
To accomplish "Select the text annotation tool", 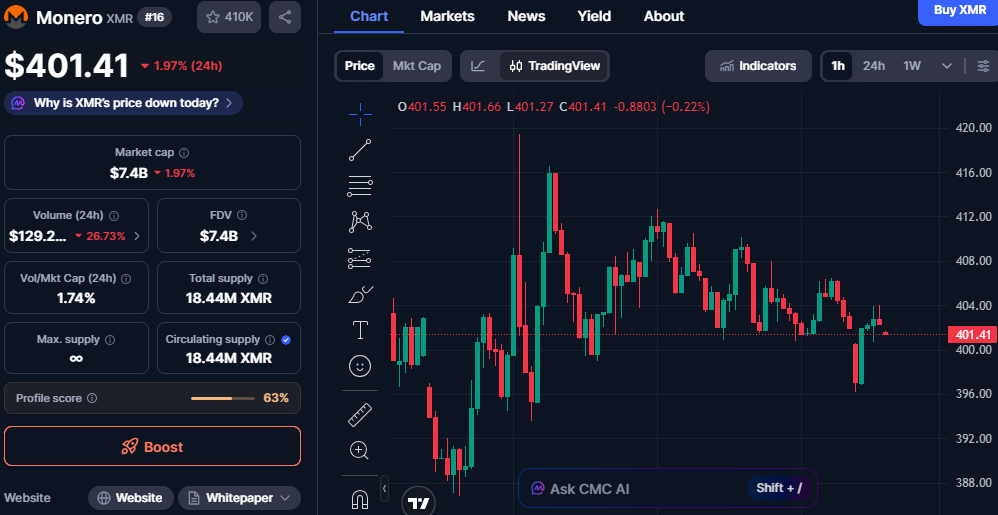I will coord(360,330).
